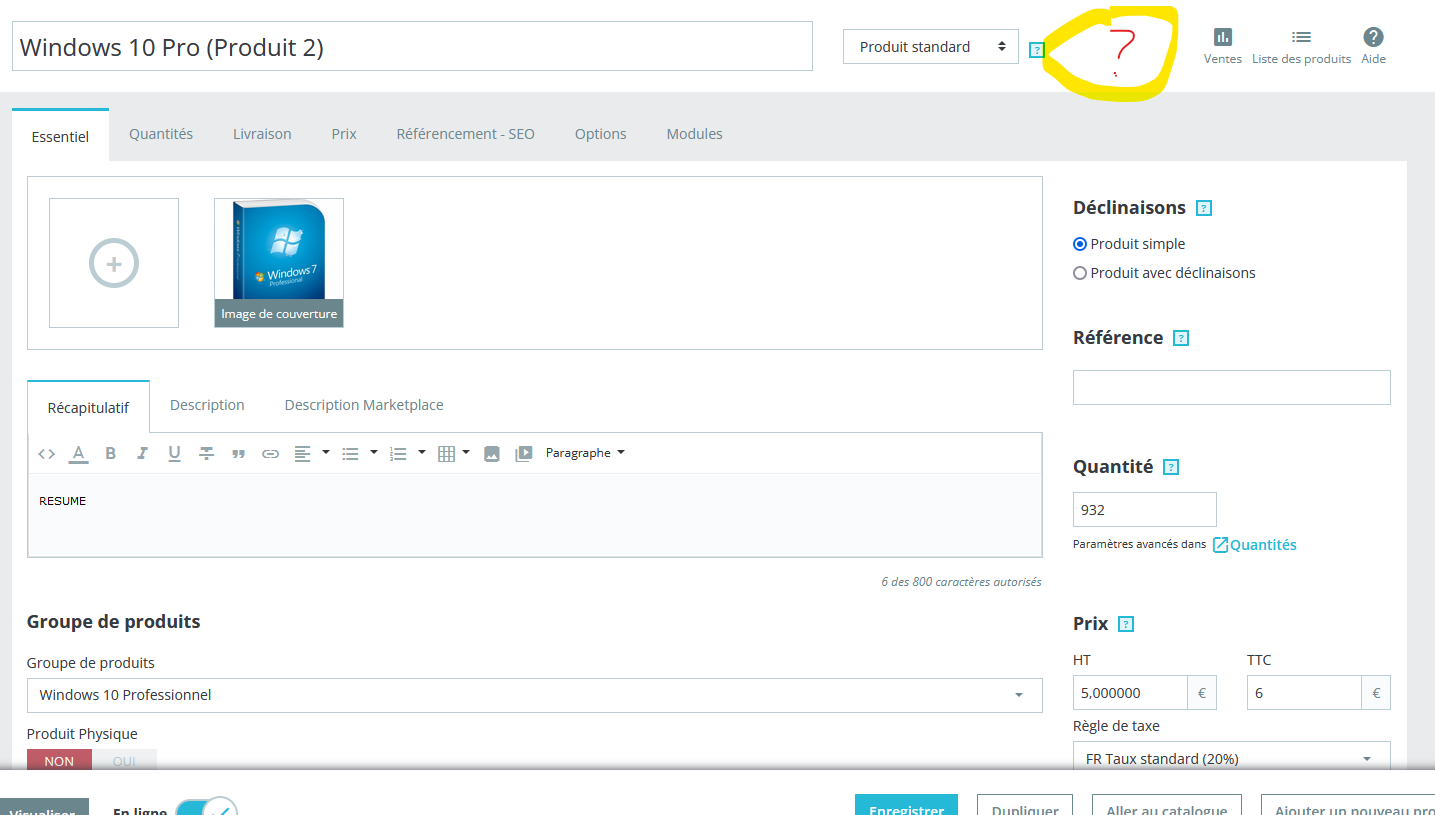Expand the alignment dropdown arrow
Viewport: 1435px width, 815px height.
(x=326, y=453)
